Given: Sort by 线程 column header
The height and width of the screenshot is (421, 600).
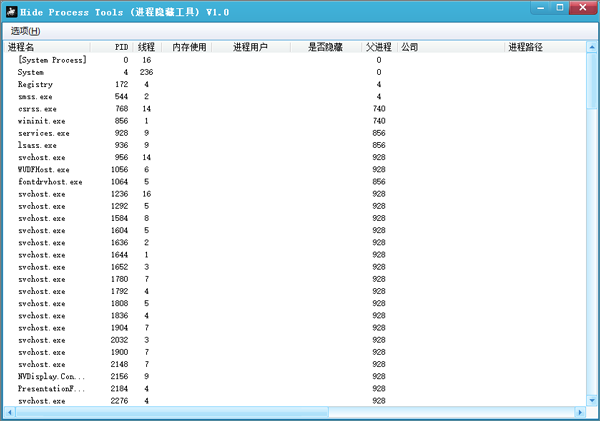Looking at the screenshot, I should (x=147, y=47).
